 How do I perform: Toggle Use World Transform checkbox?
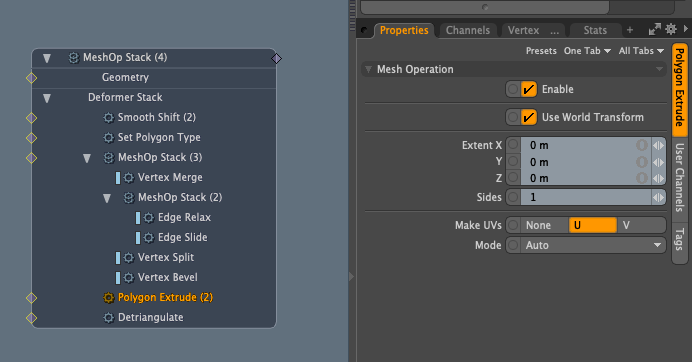pyautogui.click(x=528, y=117)
